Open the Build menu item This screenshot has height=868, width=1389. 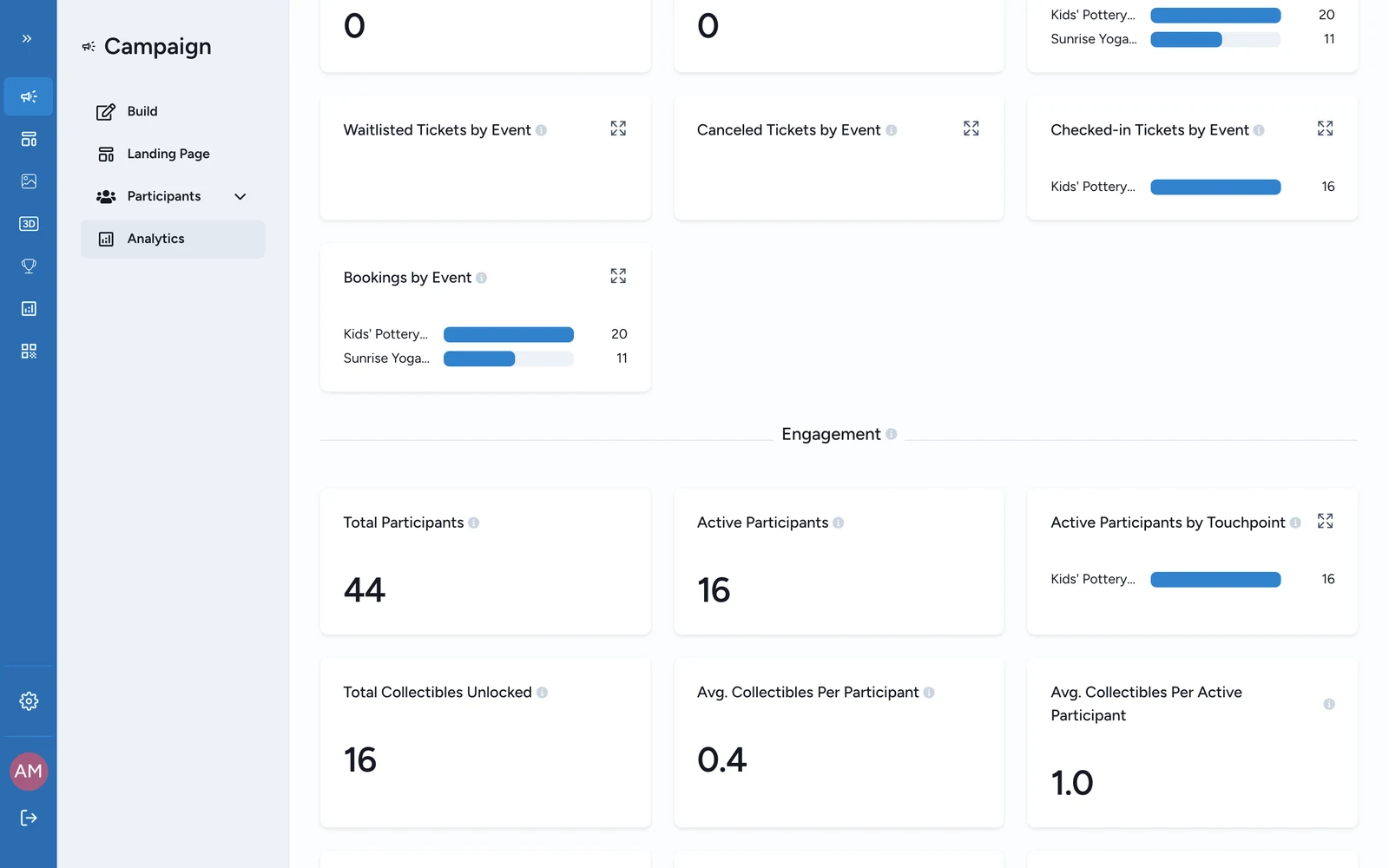[173, 111]
